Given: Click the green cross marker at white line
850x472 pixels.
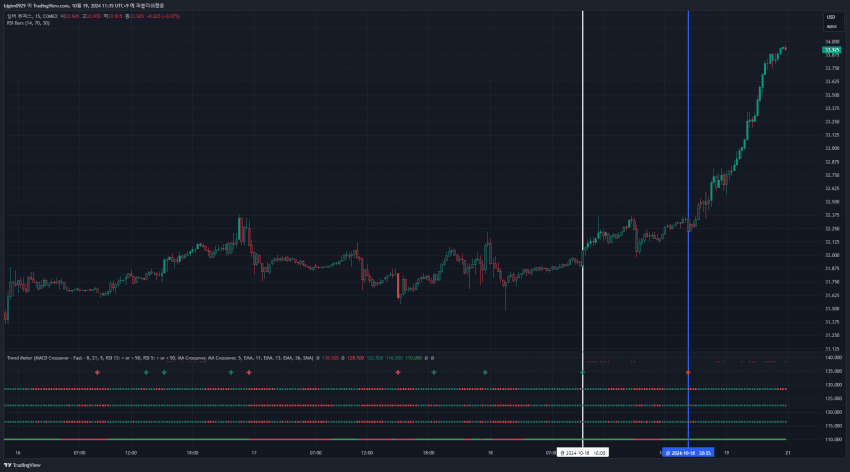Looking at the screenshot, I should click(x=583, y=372).
